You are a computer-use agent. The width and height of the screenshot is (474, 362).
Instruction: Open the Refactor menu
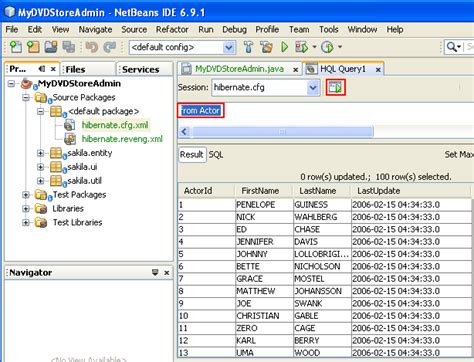click(172, 29)
